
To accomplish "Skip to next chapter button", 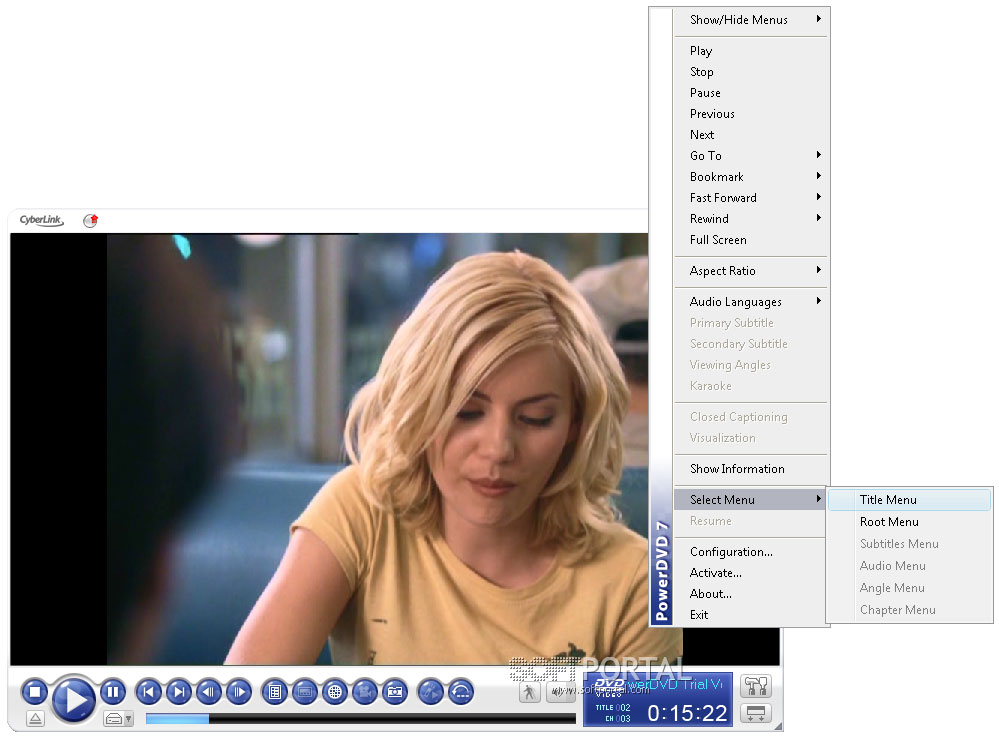I will click(178, 691).
